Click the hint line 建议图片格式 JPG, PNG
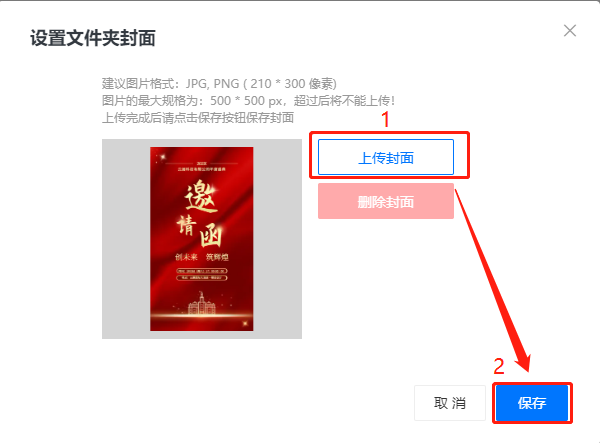This screenshot has height=443, width=600. 219,83
